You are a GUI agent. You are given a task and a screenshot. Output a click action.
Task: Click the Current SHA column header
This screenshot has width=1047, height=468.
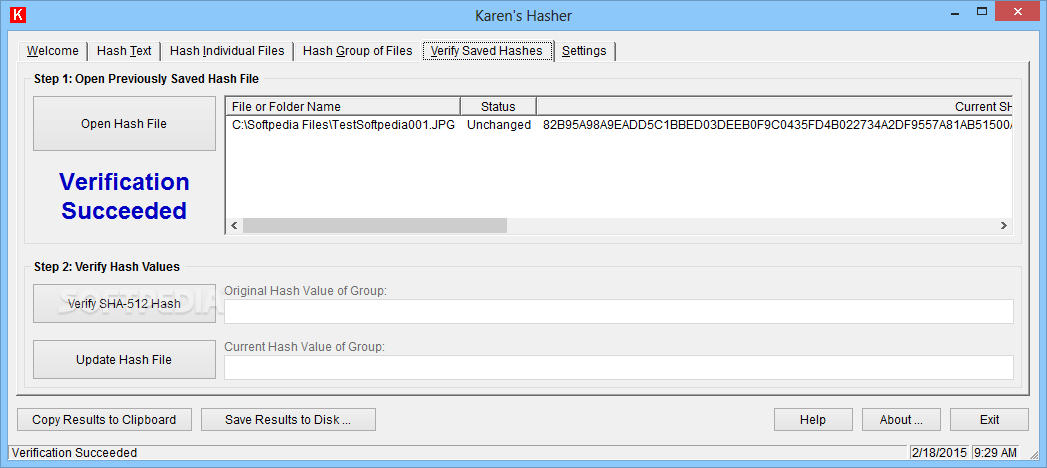click(x=775, y=107)
